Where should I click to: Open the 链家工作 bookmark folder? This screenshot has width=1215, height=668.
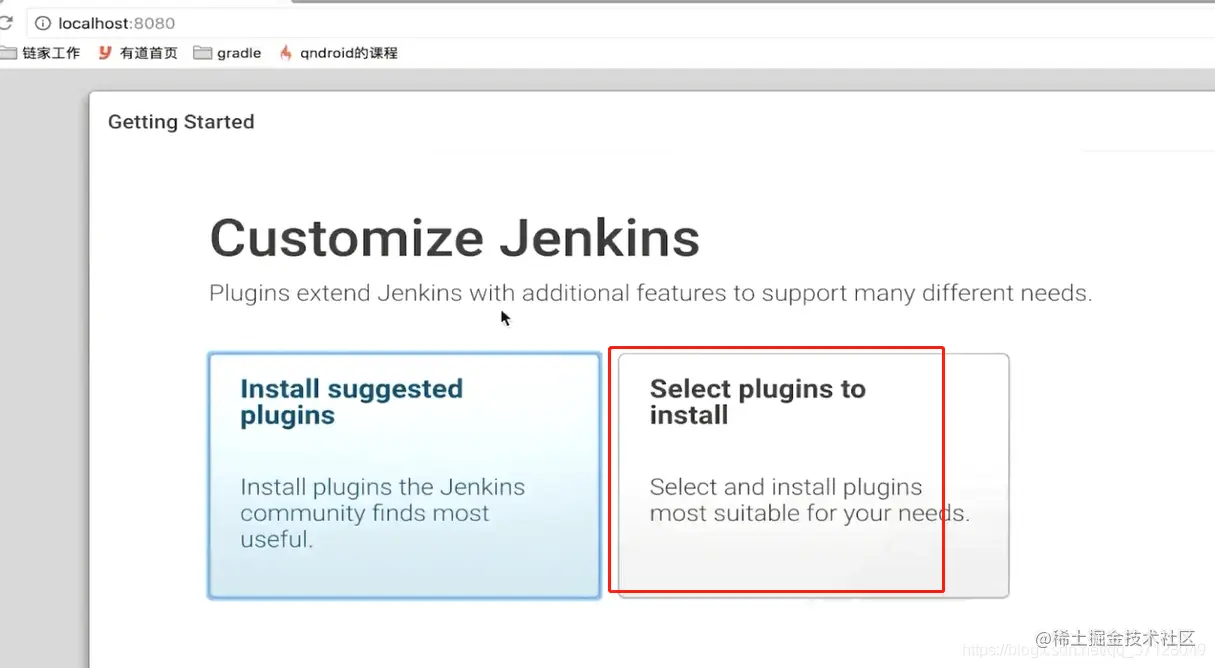click(41, 53)
